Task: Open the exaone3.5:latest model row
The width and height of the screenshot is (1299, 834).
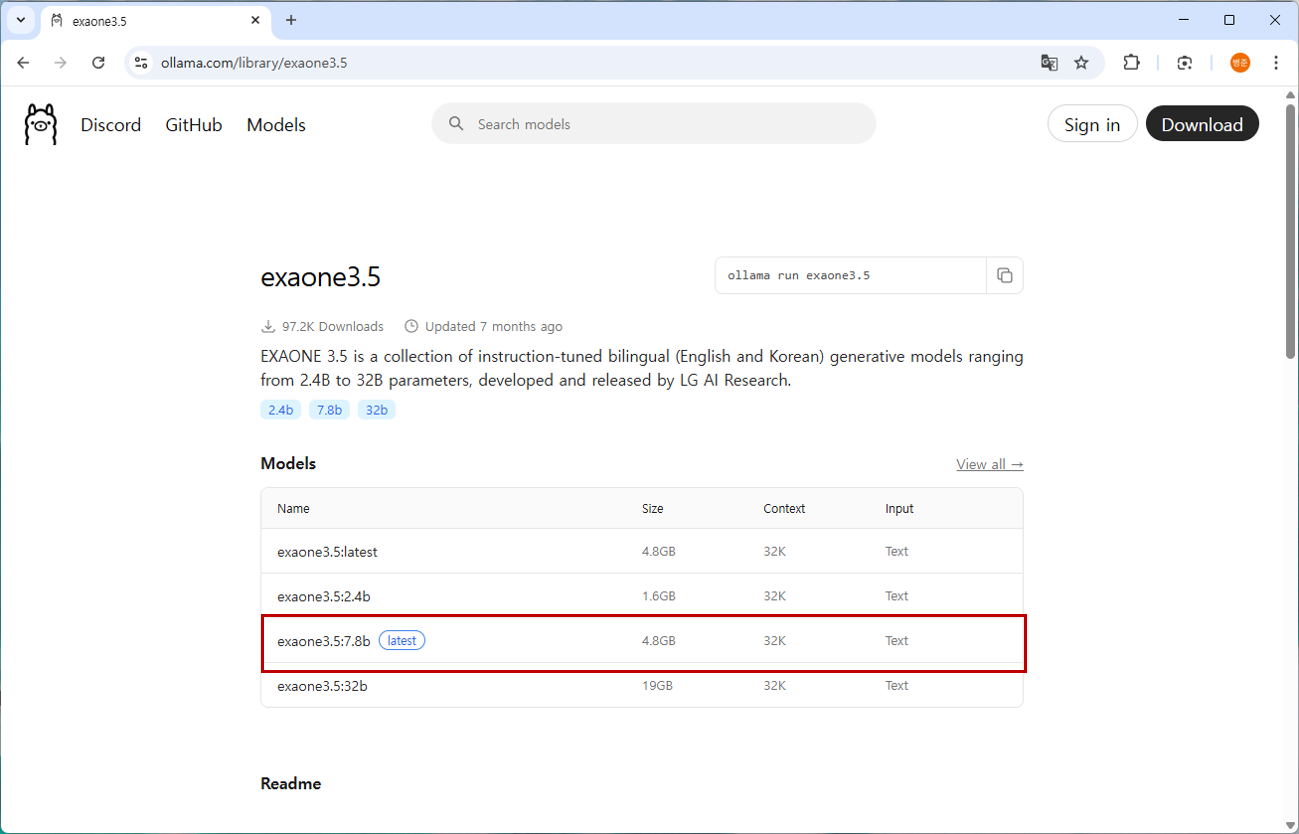Action: [642, 551]
